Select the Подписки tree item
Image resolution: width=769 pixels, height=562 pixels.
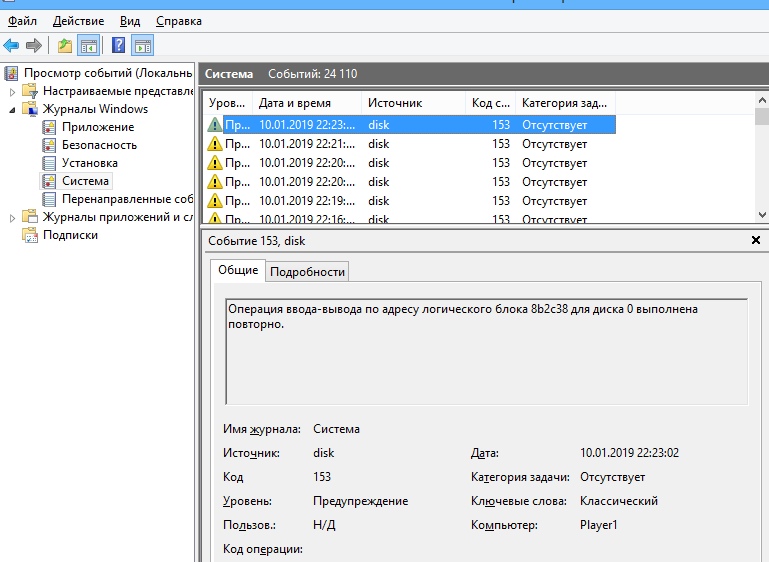coord(70,235)
